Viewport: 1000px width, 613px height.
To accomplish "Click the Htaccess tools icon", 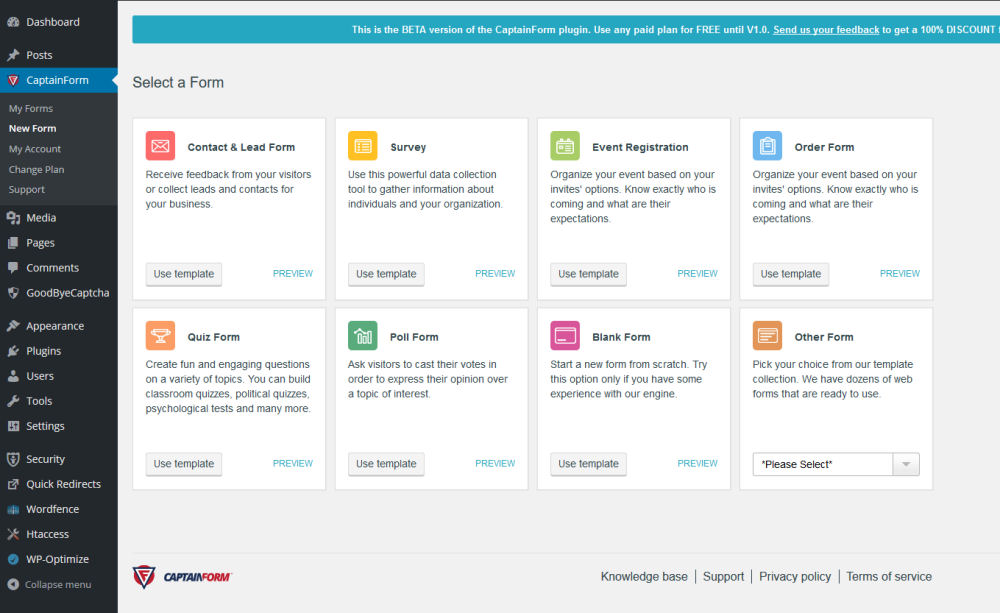I will click(13, 534).
